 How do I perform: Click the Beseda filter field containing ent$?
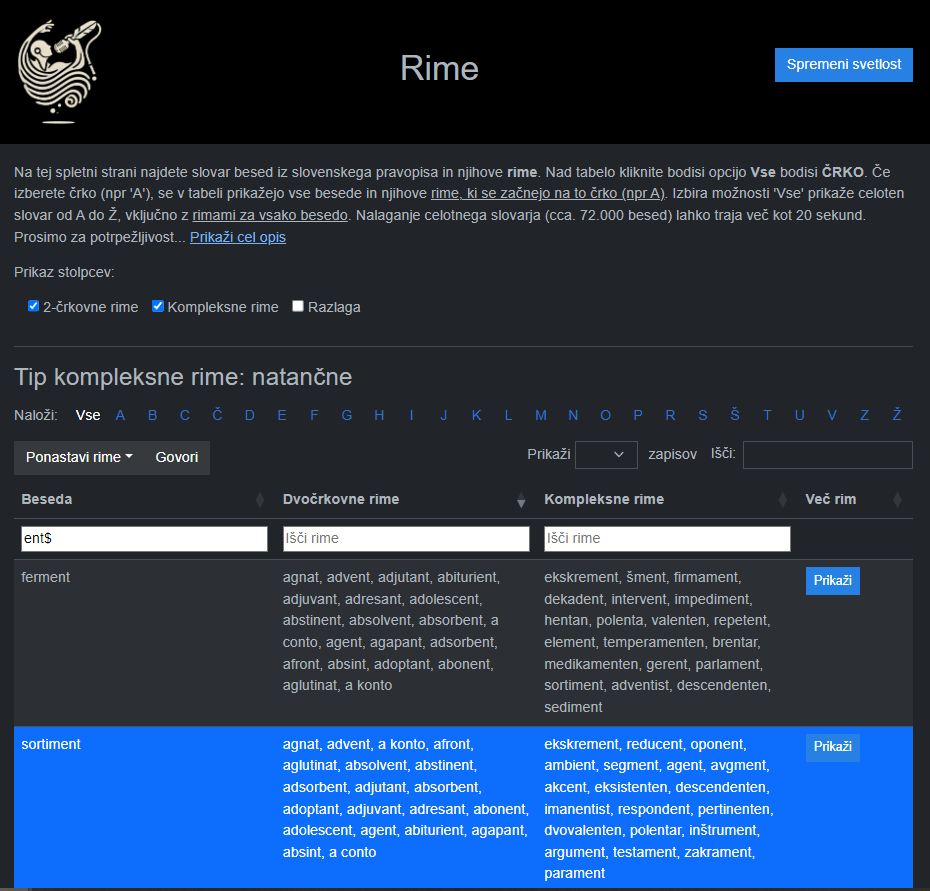pyautogui.click(x=144, y=538)
